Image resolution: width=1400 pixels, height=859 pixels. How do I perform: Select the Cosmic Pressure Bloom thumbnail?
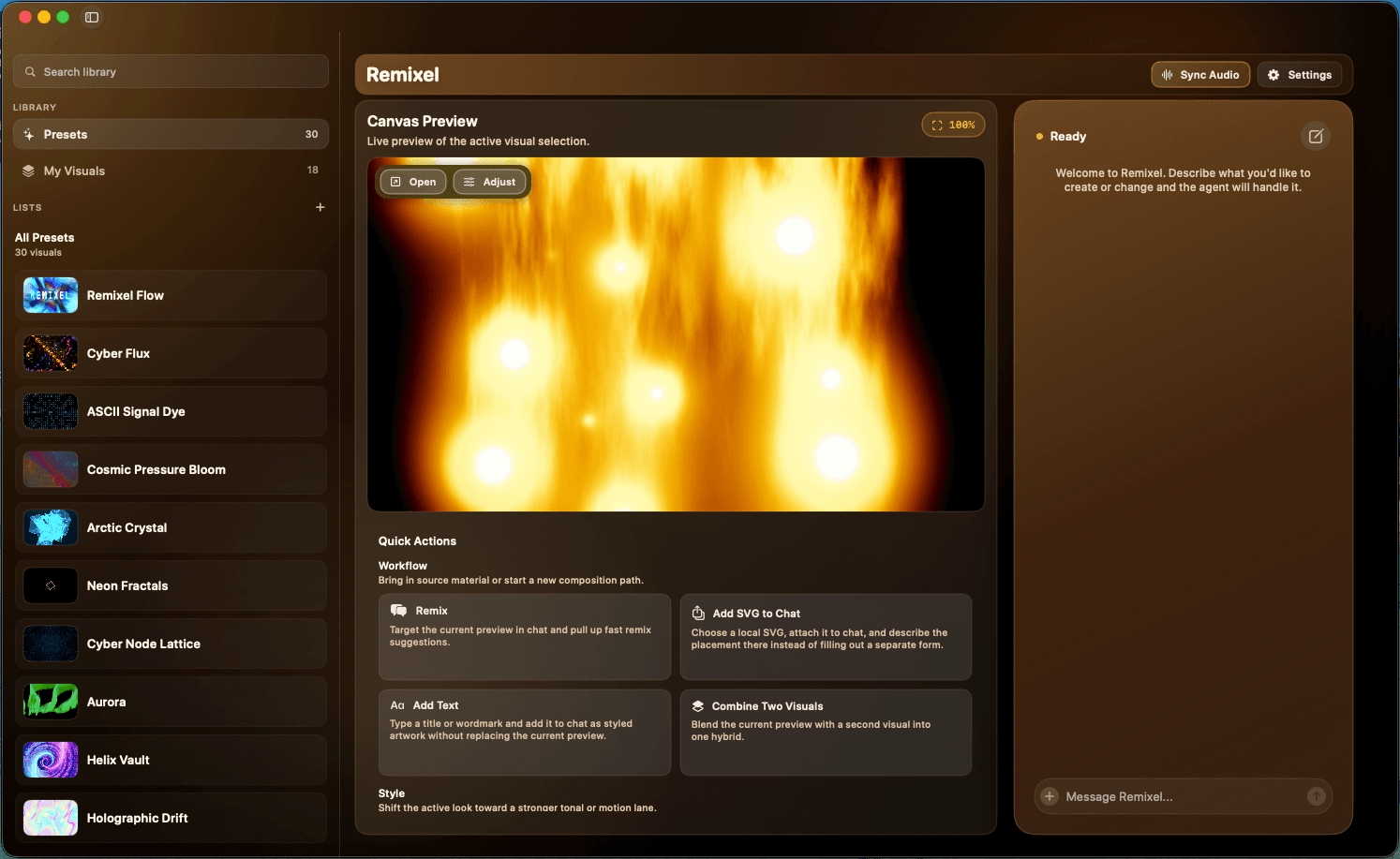pyautogui.click(x=51, y=469)
